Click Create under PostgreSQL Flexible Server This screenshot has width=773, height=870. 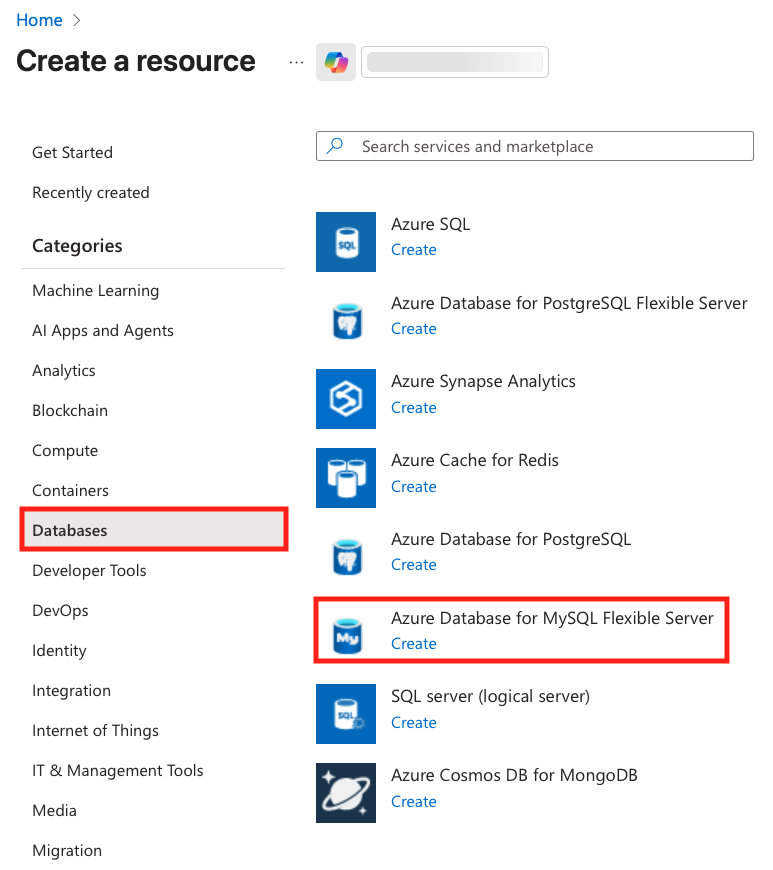pyautogui.click(x=413, y=328)
